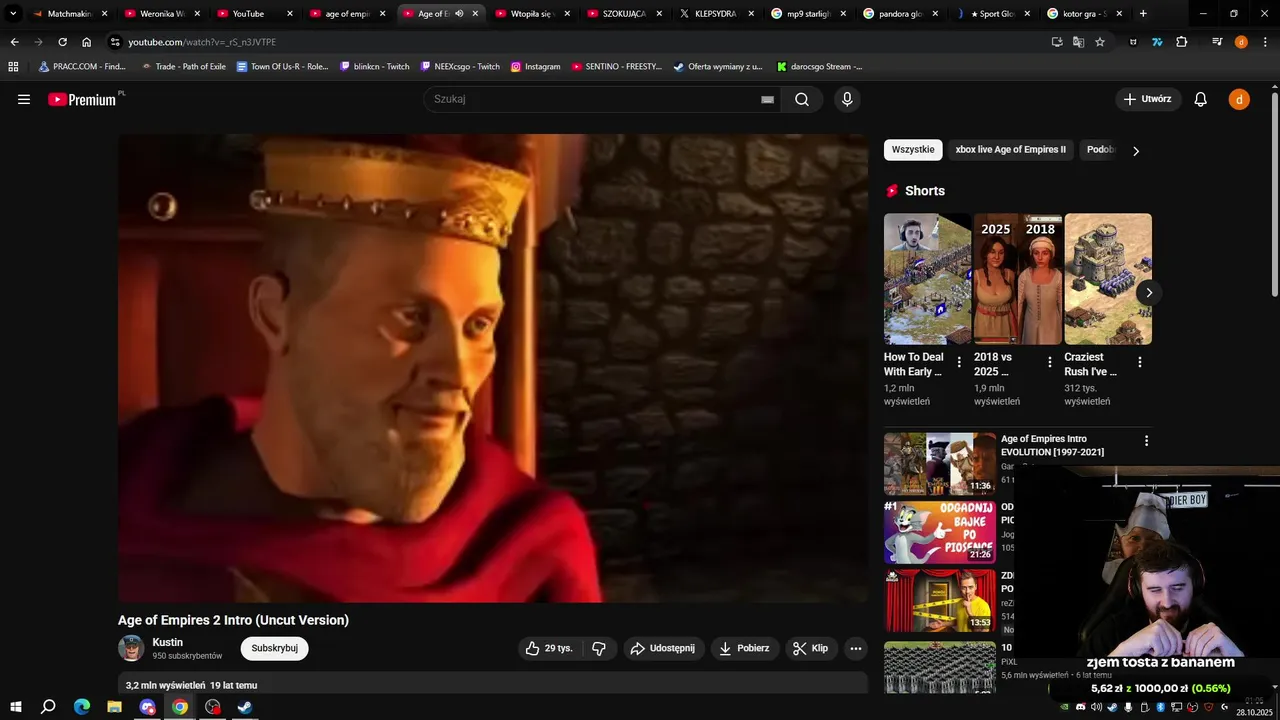This screenshot has width=1280, height=720.
Task: Open Chrome from the taskbar
Action: coord(180,707)
